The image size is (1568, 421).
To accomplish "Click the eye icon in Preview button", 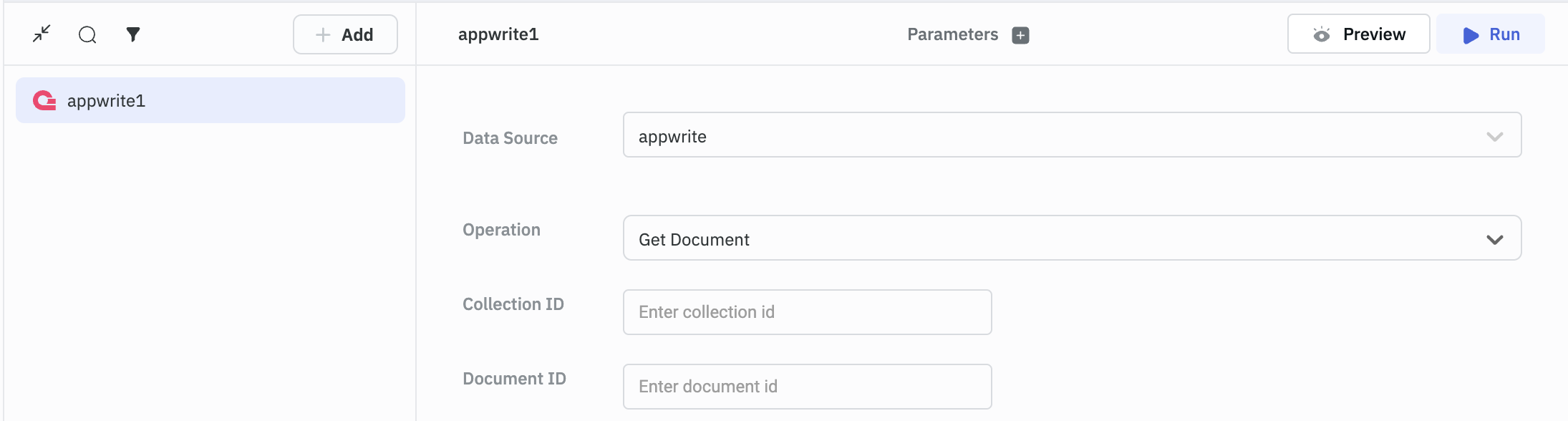I will (x=1322, y=34).
